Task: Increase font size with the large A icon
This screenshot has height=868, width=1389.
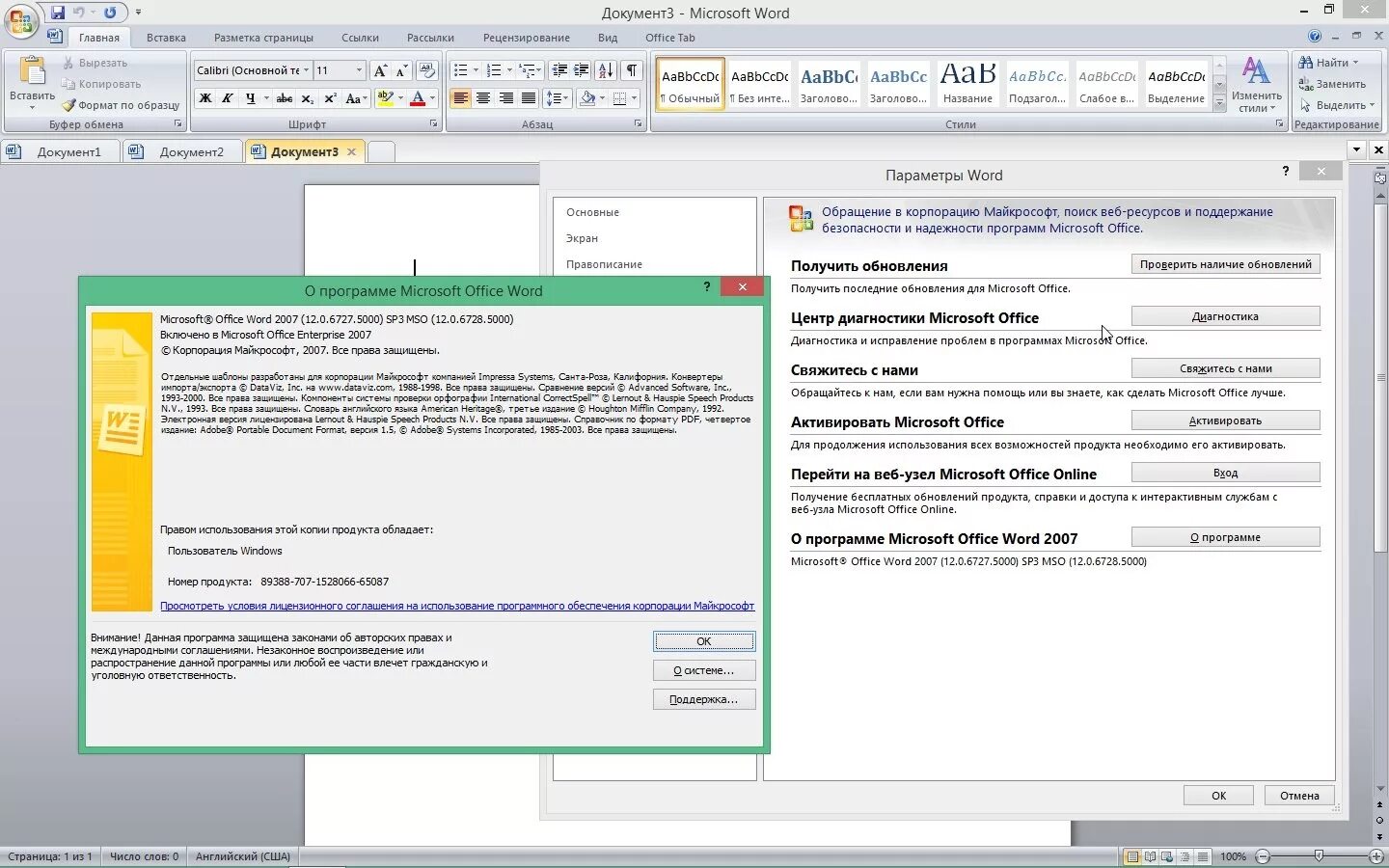Action: (x=380, y=70)
